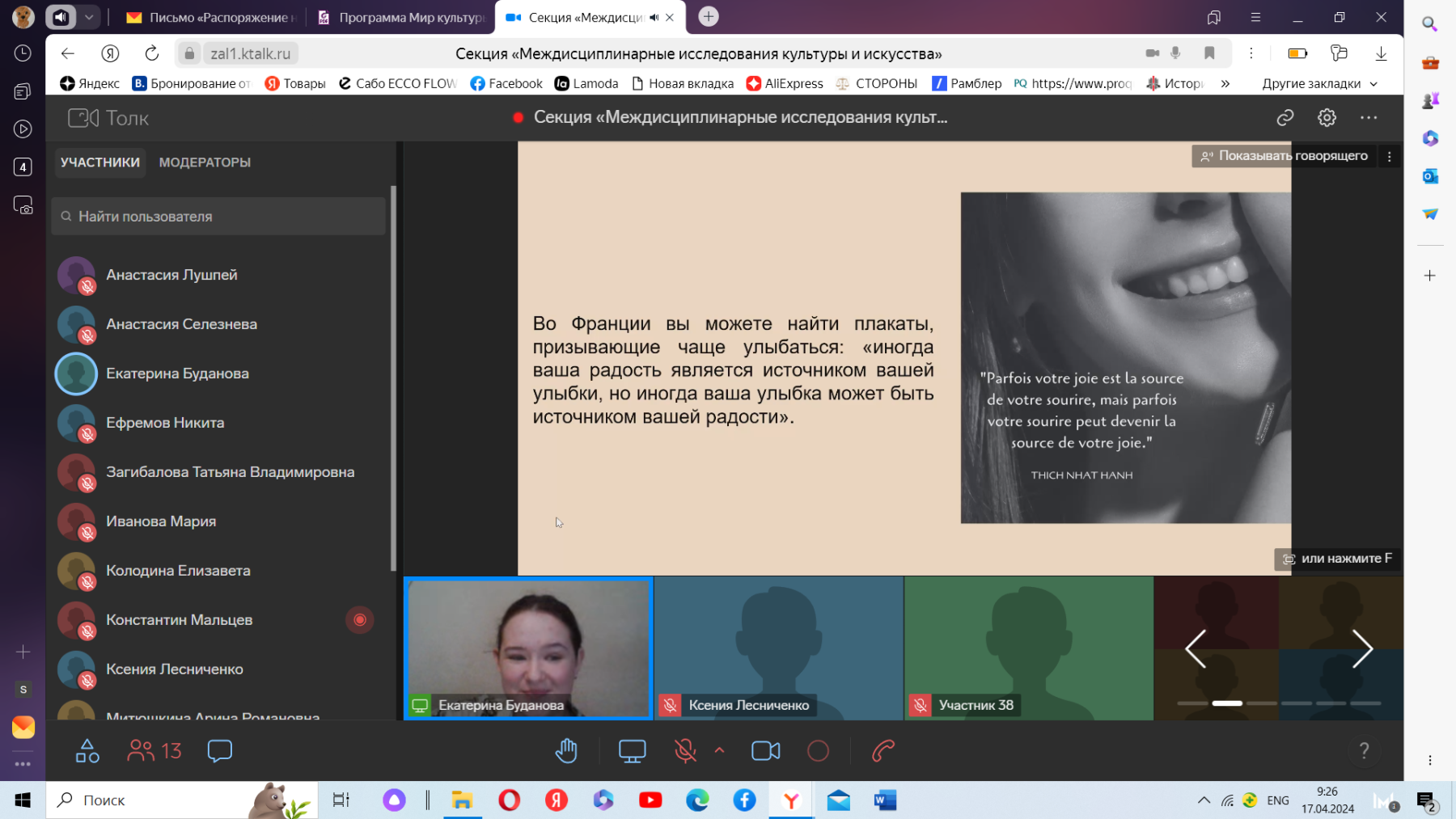Toggle the participants list showing 13
Viewport: 1456px width, 819px height.
154,751
